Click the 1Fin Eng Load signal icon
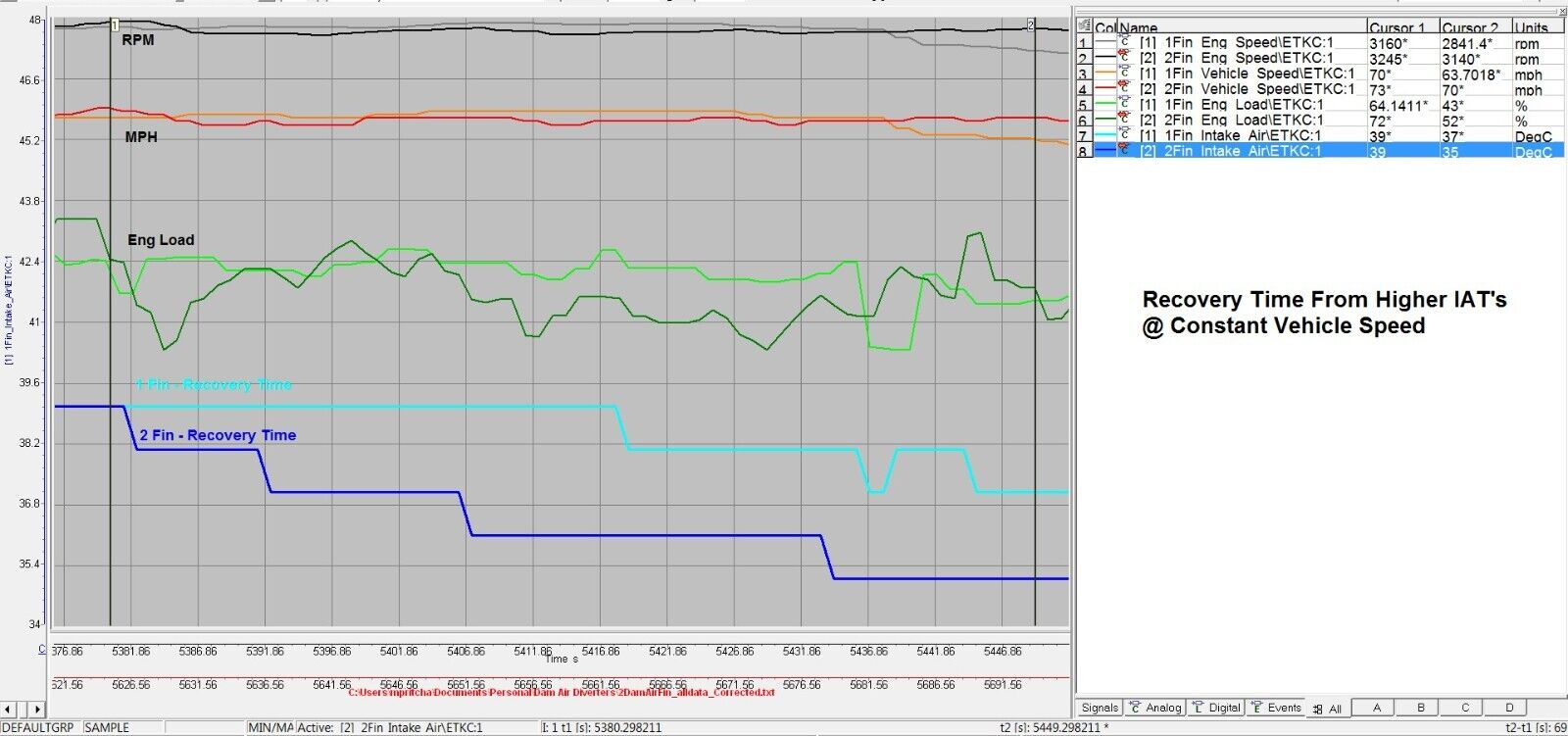This screenshot has height=736, width=1568. point(1125,105)
